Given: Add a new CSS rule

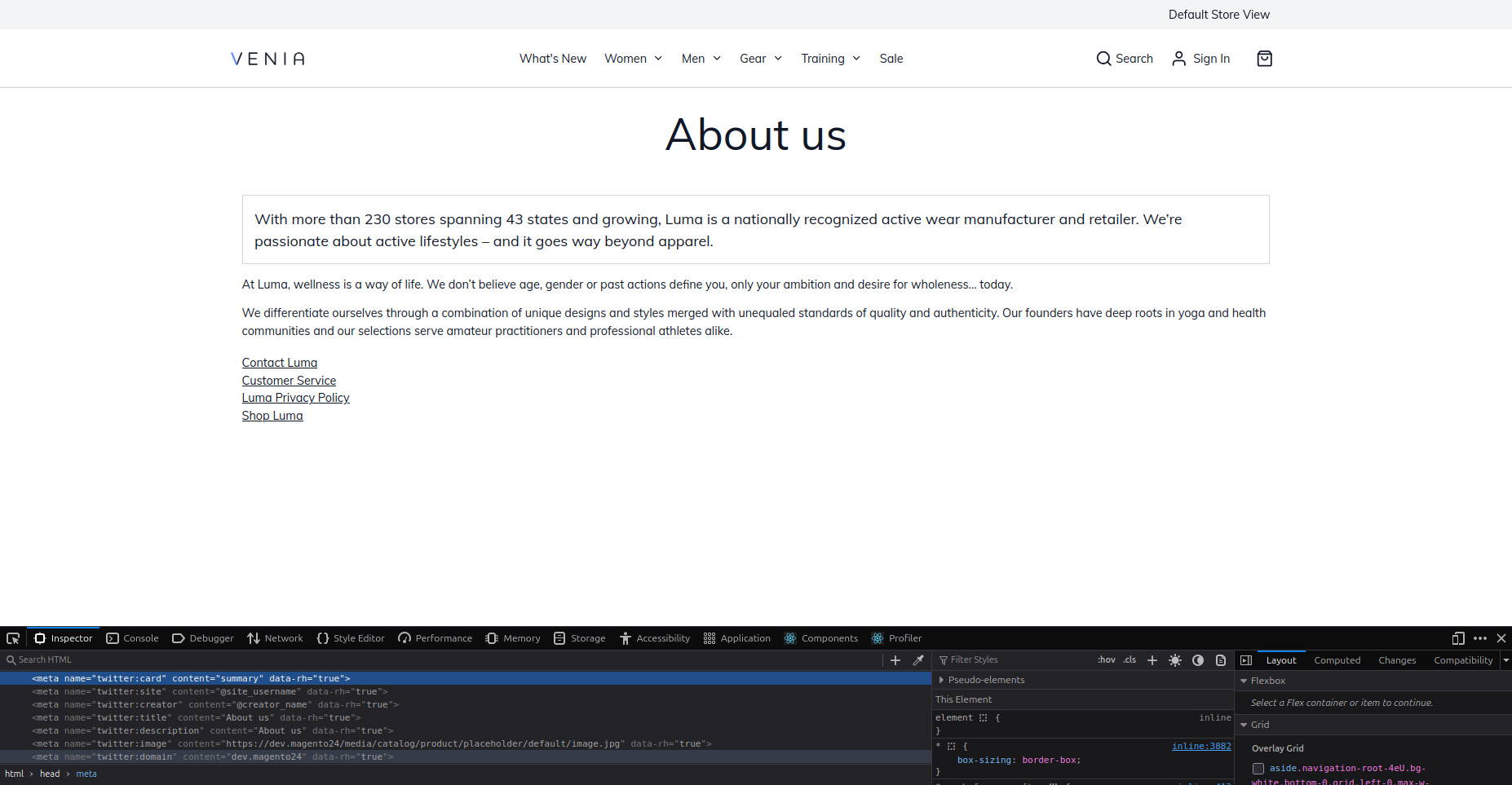Looking at the screenshot, I should click(1152, 660).
